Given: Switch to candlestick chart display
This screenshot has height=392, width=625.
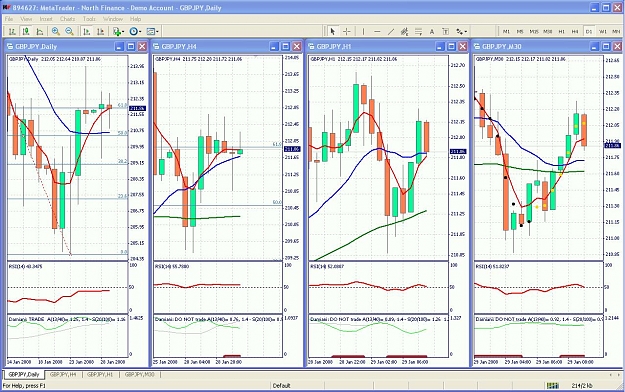Looking at the screenshot, I should click(26, 31).
